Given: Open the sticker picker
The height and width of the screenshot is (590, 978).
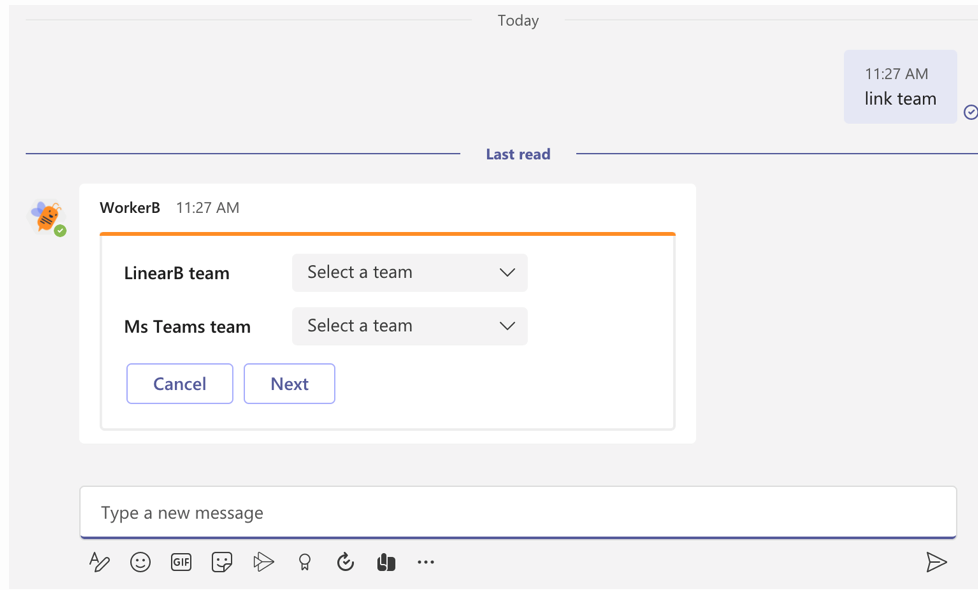Looking at the screenshot, I should tap(222, 562).
